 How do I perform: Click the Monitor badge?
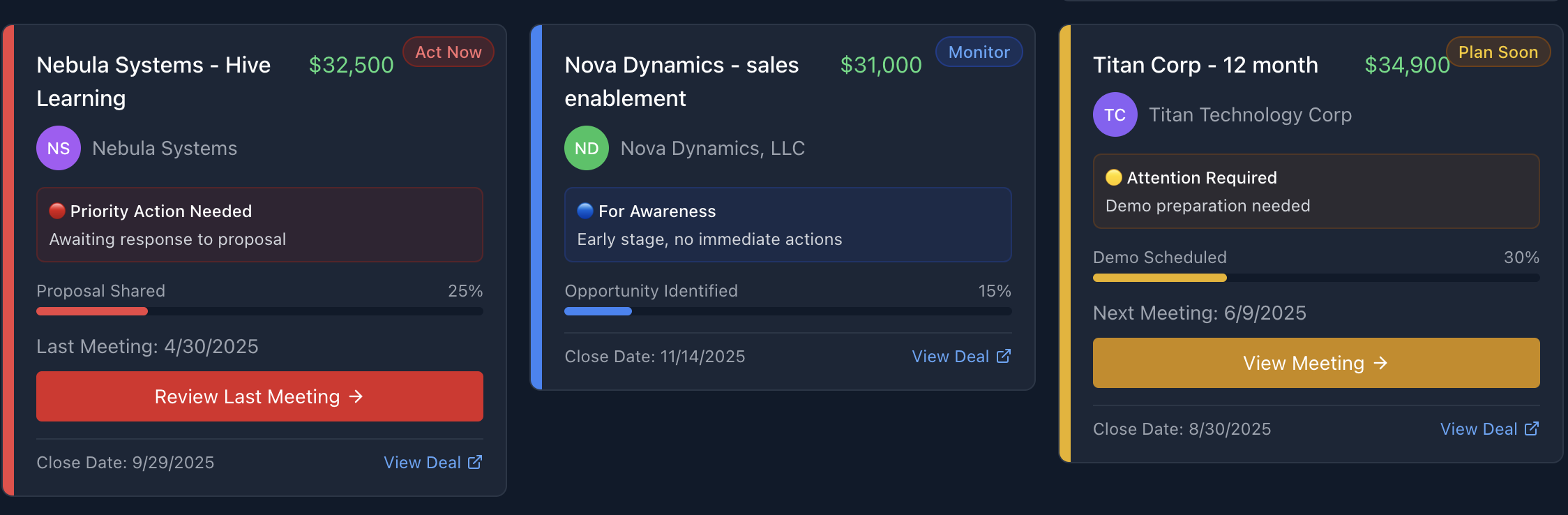979,52
